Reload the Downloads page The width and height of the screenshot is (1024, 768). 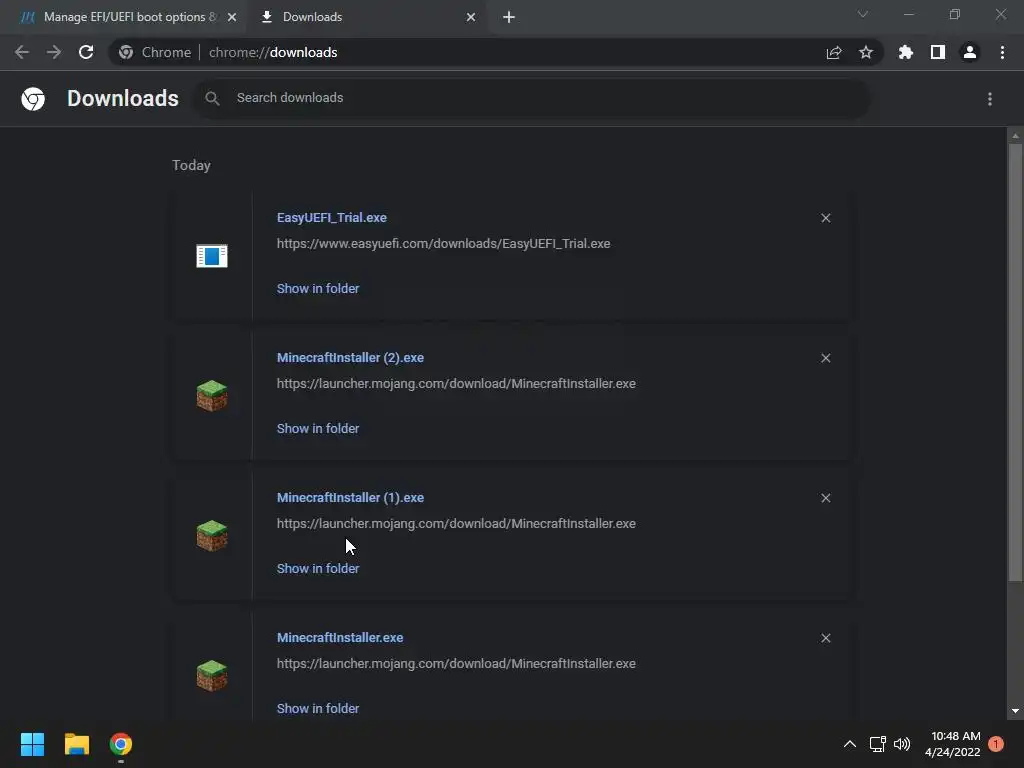86,52
